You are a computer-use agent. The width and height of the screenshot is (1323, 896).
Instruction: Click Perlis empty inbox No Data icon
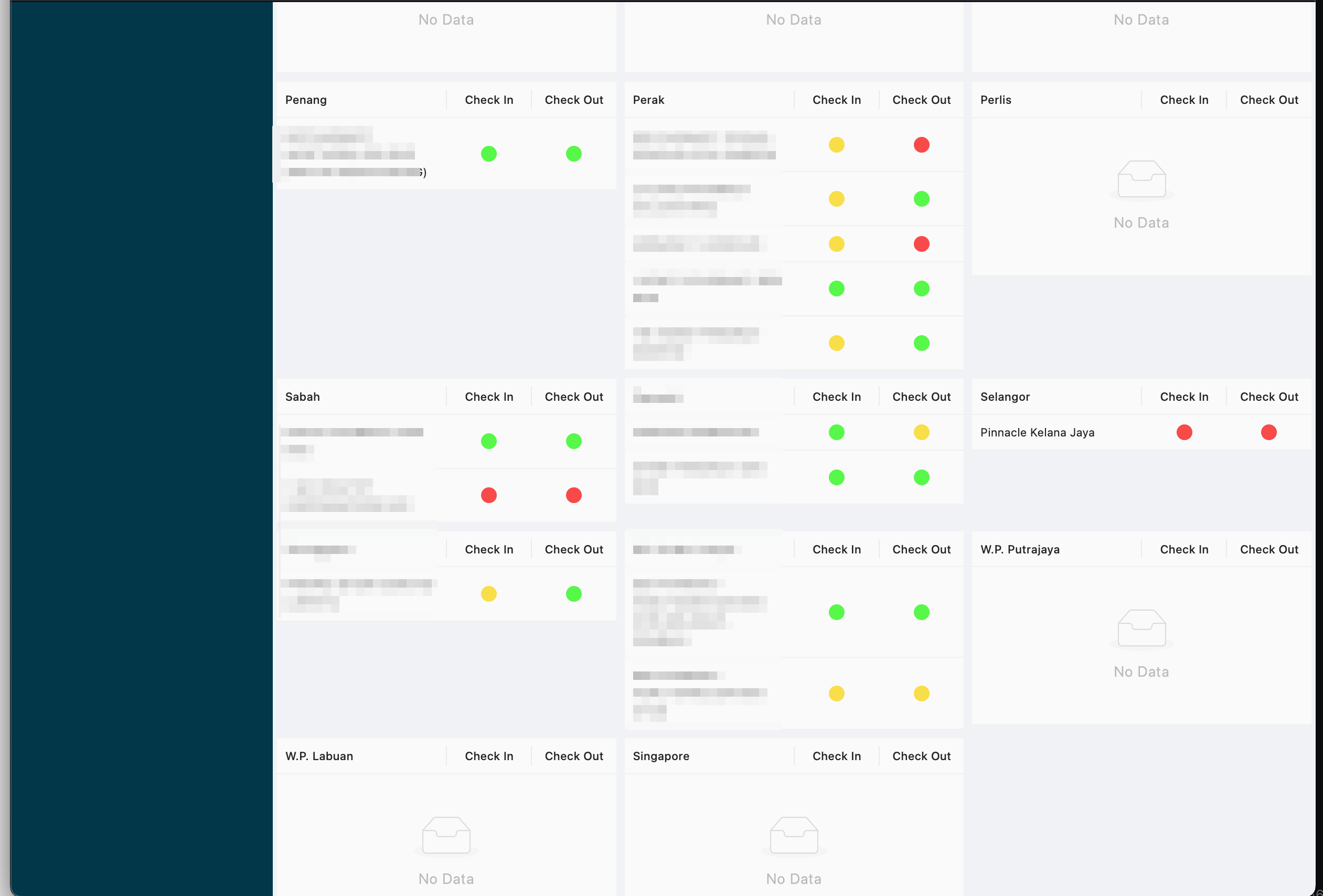pyautogui.click(x=1141, y=179)
